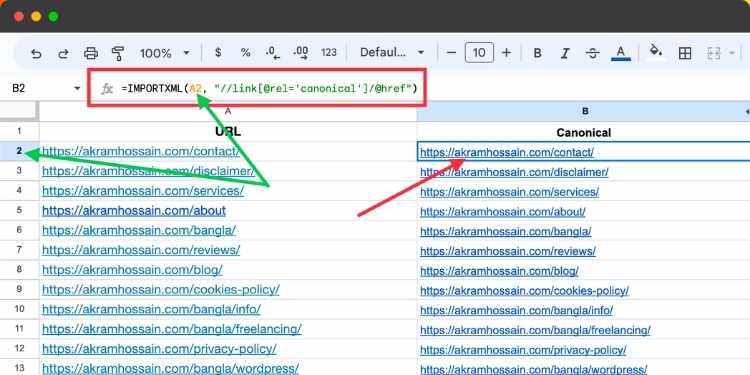Click the font size field
Screen dimensions: 750x375
[479, 53]
